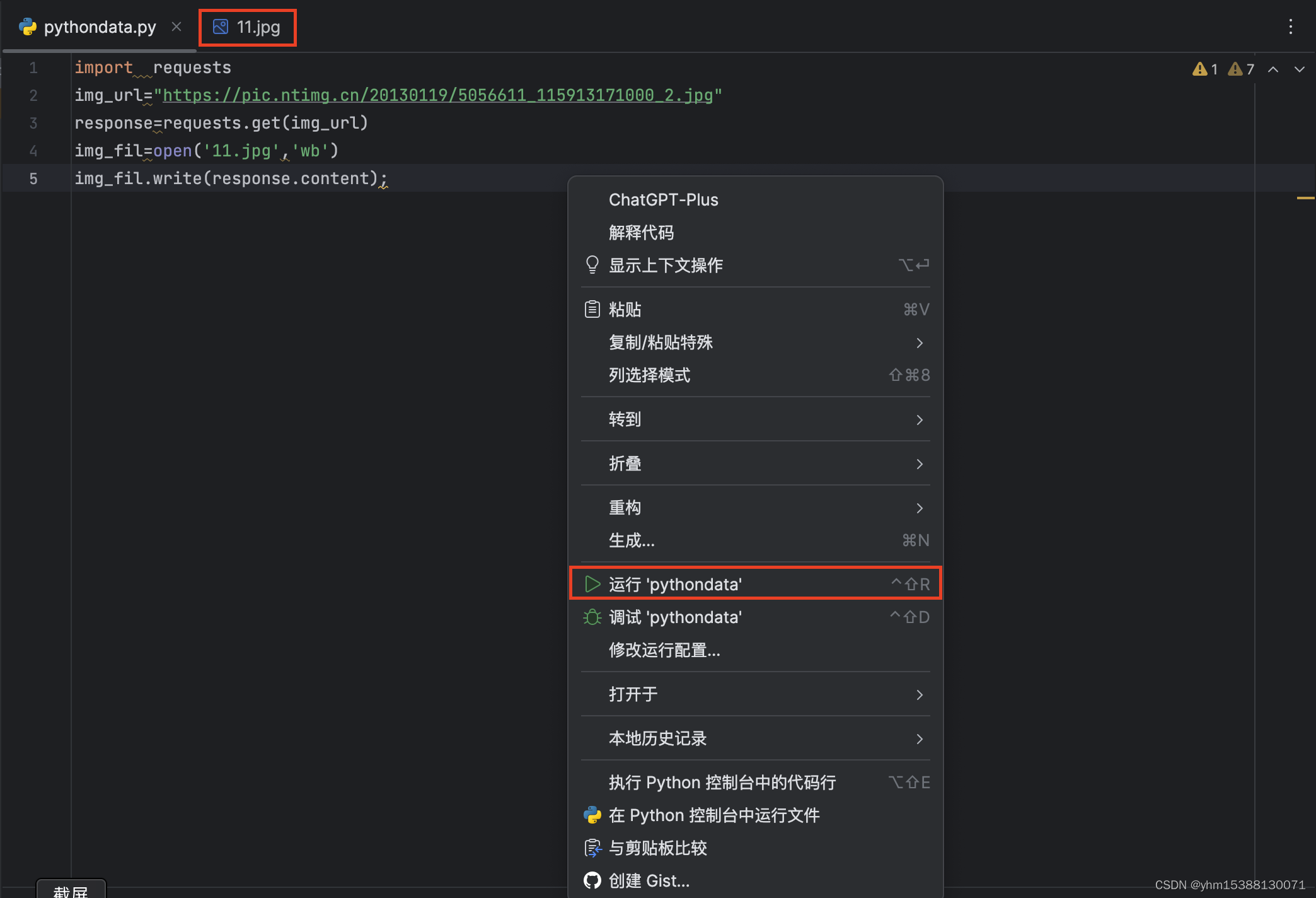Click the compare icon beside 与剪贴板比较
Viewport: 1316px width, 898px height.
(x=592, y=848)
